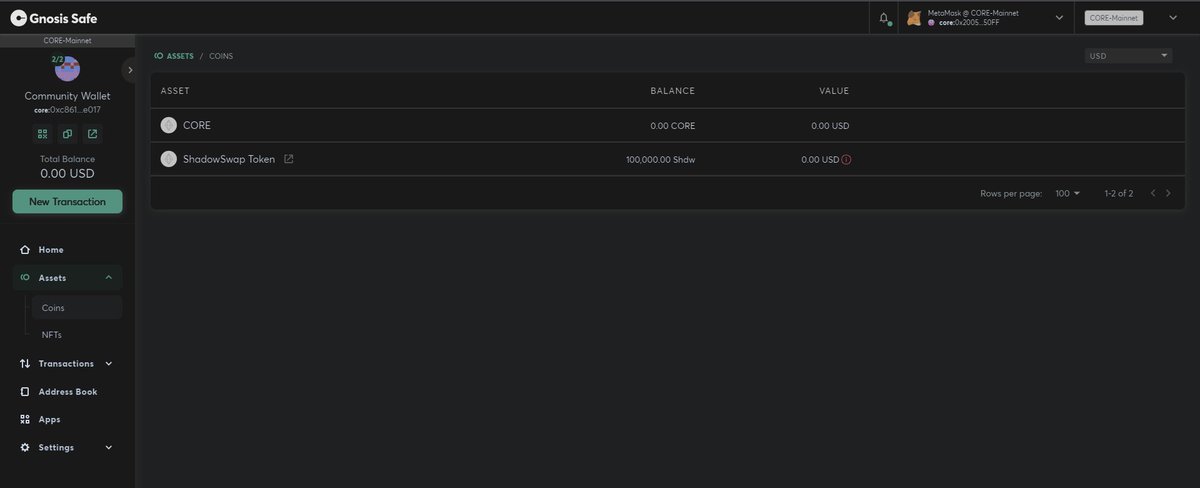Click the 100,000.00 Shdw balance
This screenshot has height=488, width=1200.
pyautogui.click(x=660, y=160)
